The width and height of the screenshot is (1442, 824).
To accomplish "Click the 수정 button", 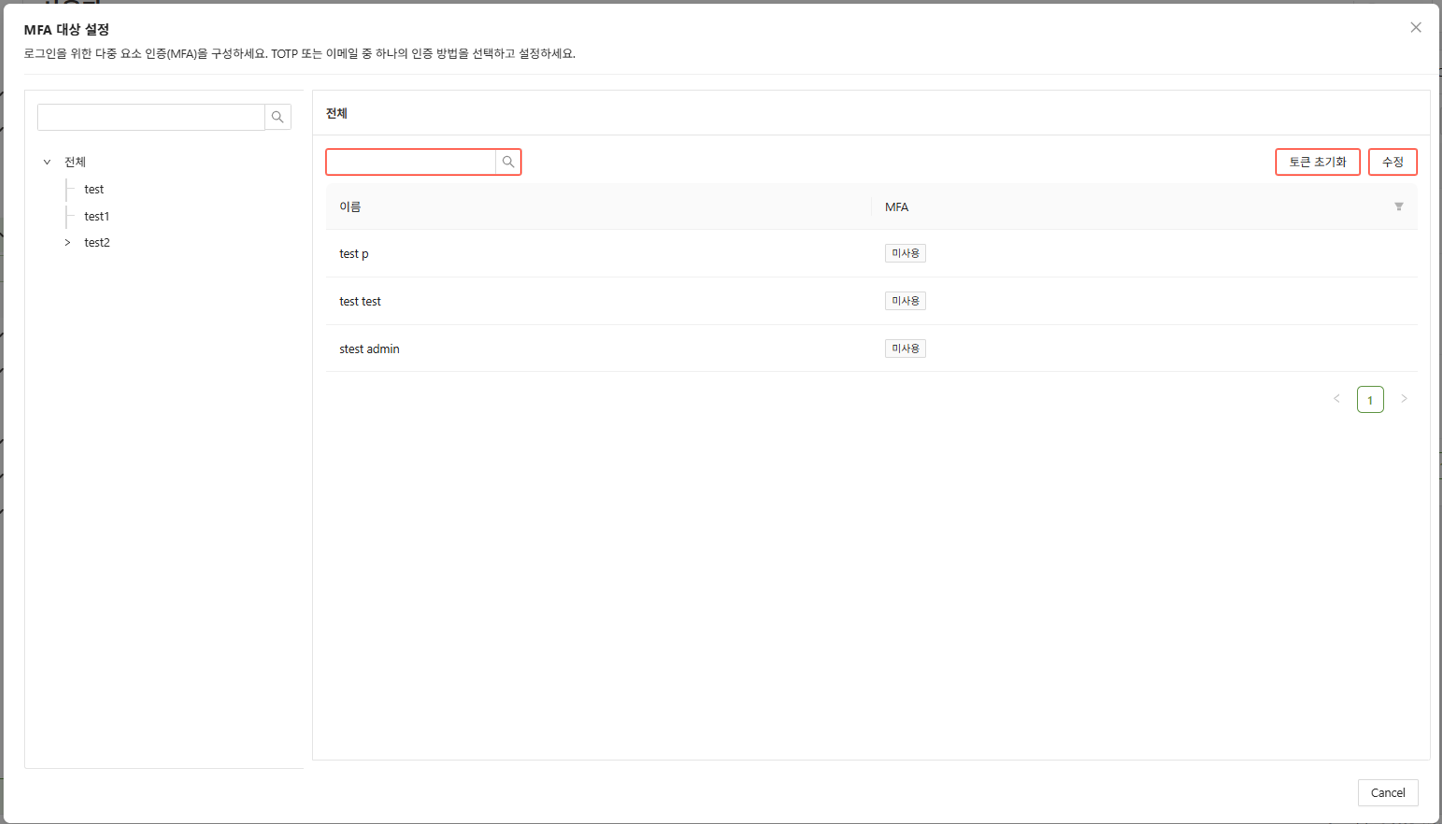I will tap(1392, 162).
